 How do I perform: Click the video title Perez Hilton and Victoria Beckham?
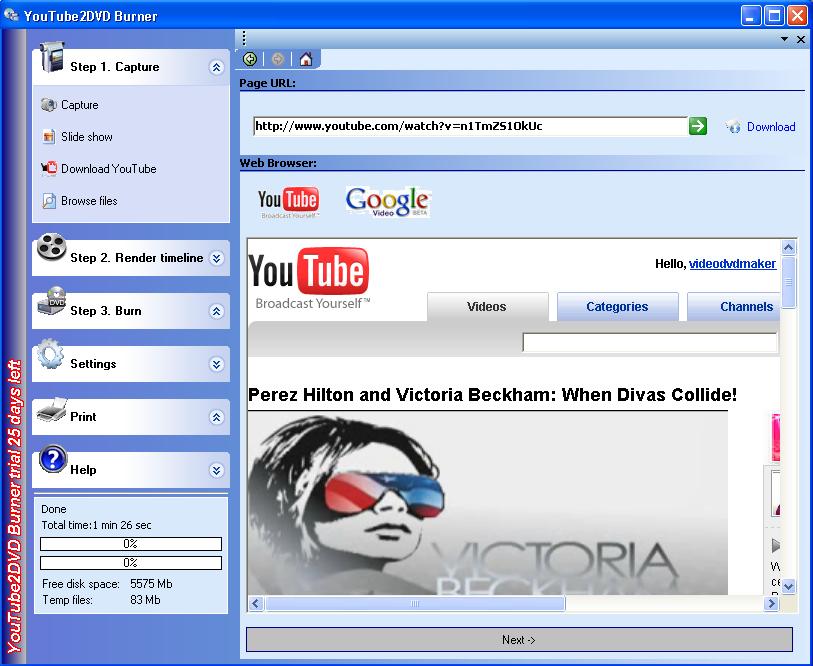click(493, 395)
